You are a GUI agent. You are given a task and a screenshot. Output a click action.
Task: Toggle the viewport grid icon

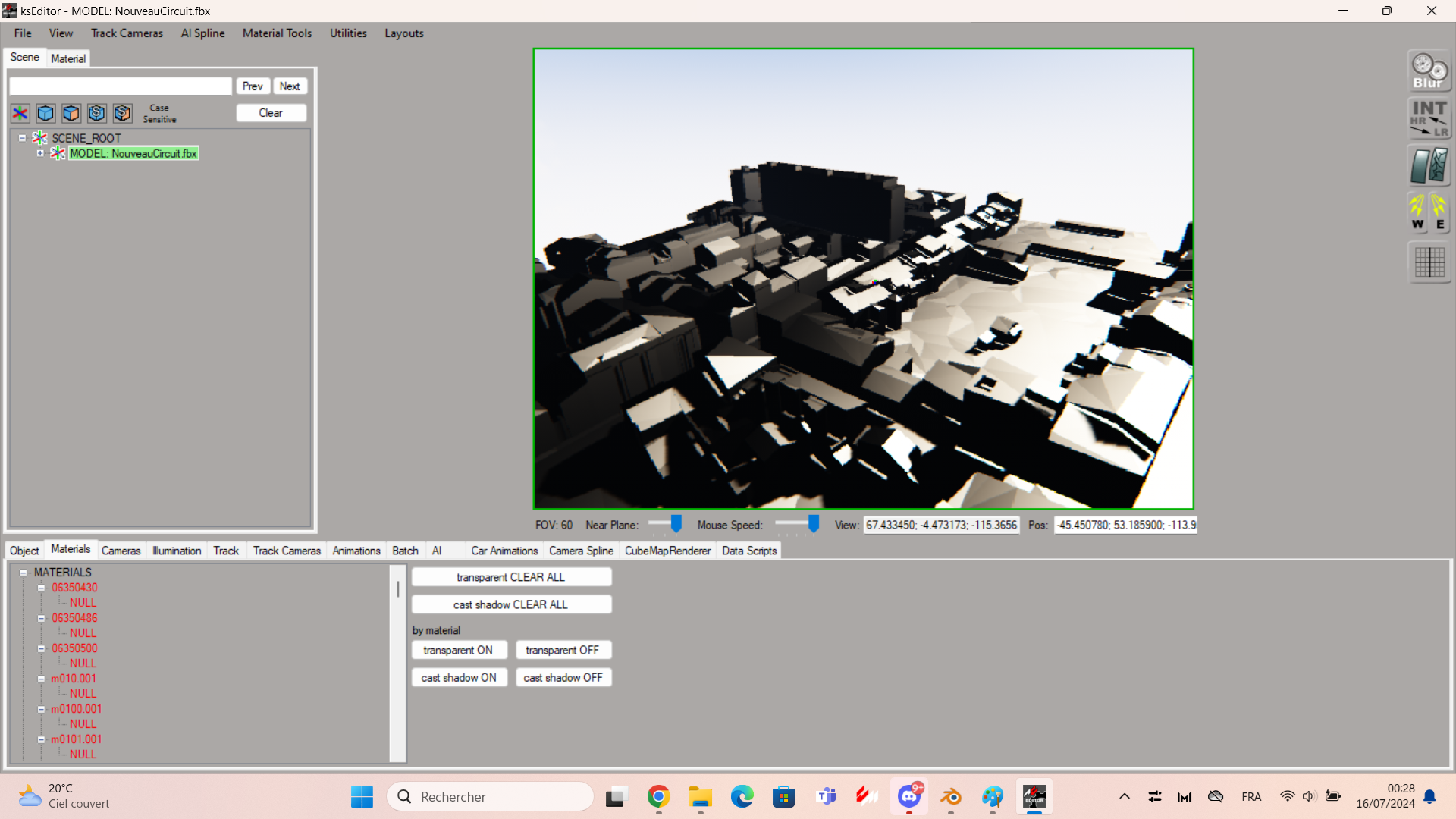pos(1429,262)
